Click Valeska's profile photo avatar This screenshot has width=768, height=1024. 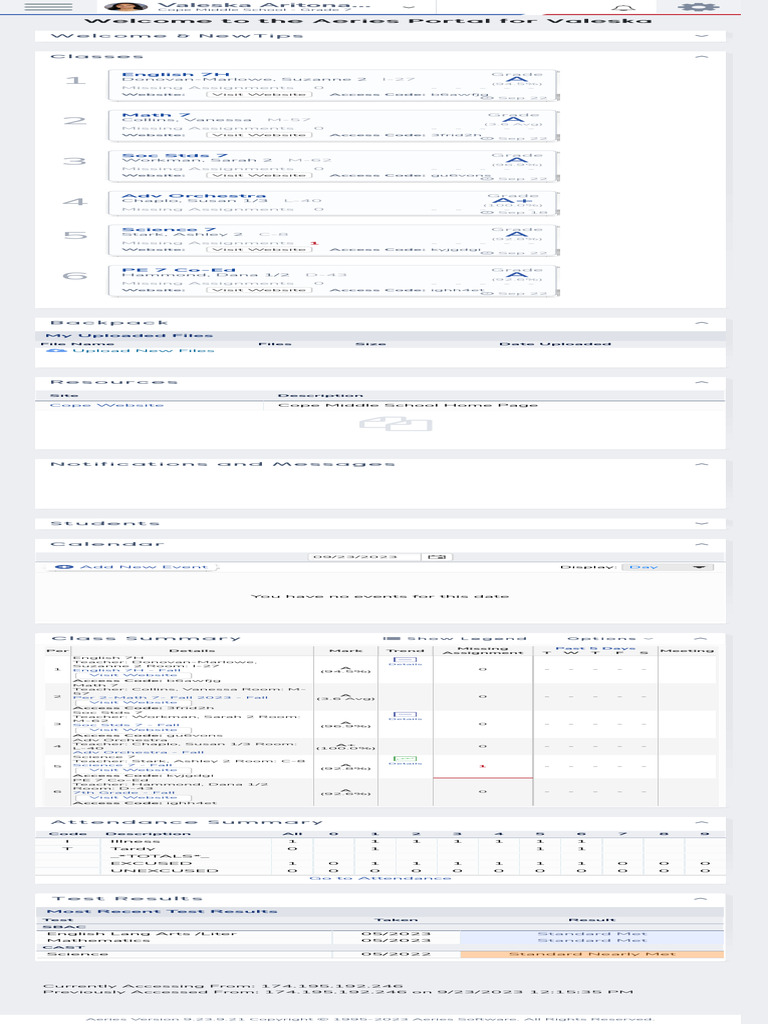126,7
